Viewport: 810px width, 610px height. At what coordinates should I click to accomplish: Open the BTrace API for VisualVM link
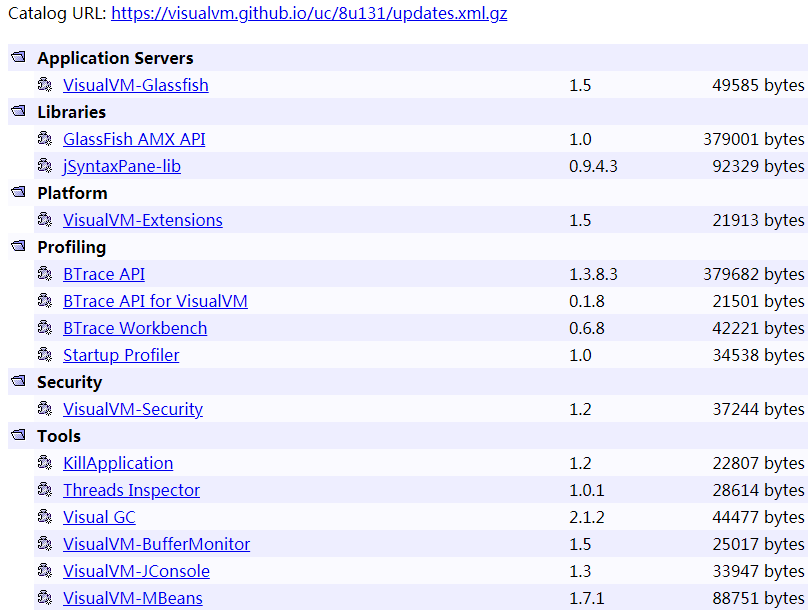155,301
